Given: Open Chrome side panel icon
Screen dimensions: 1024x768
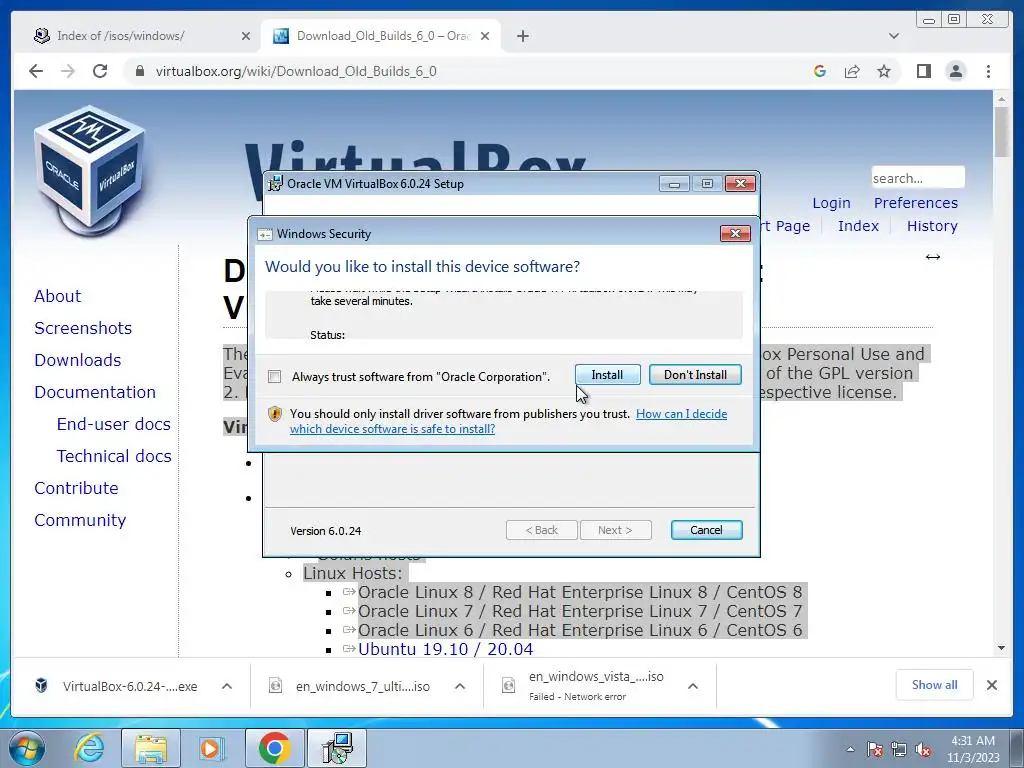Looking at the screenshot, I should (x=923, y=71).
